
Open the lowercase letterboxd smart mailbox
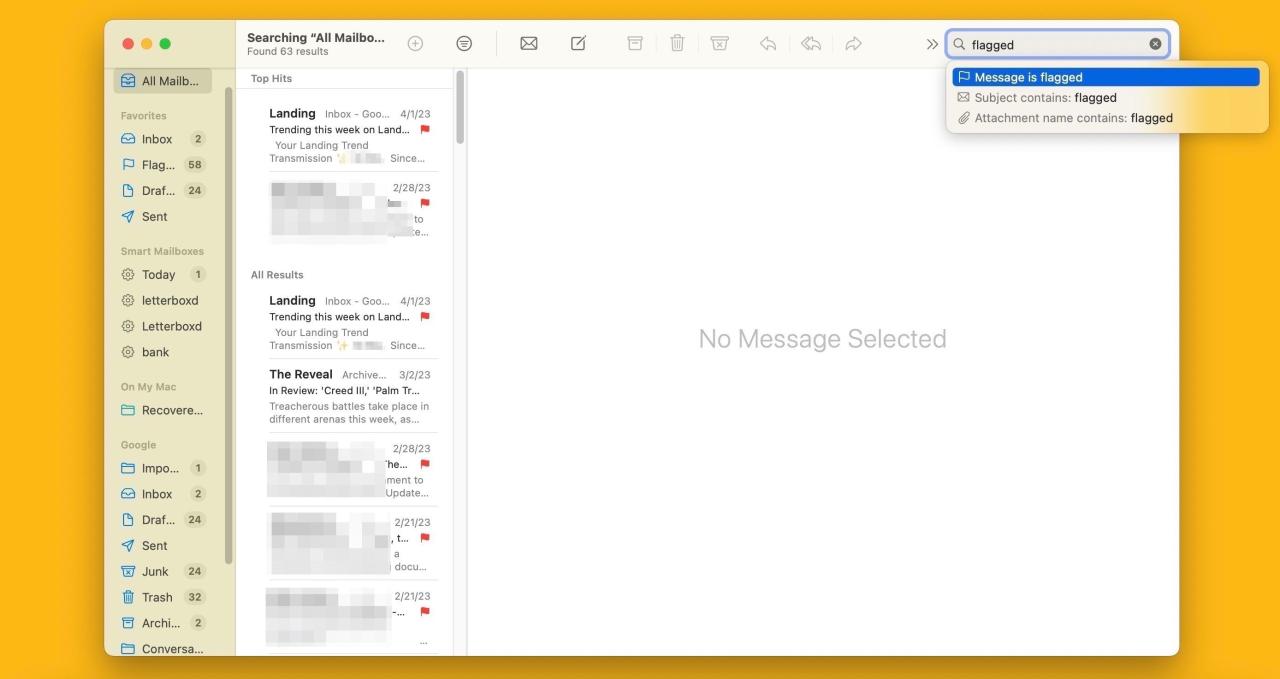click(x=162, y=301)
